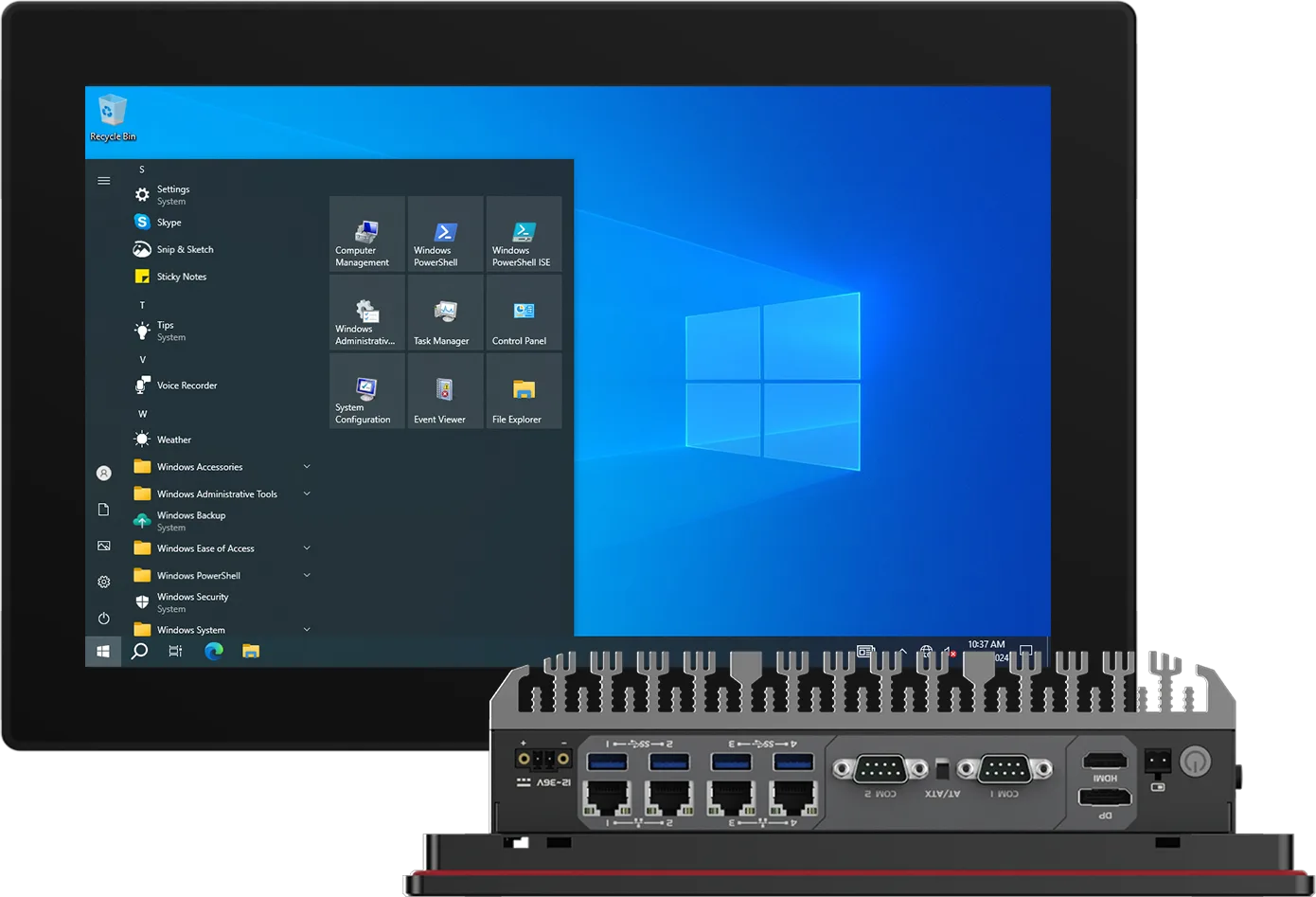Open the Windows PowerShell tile
The image size is (1316, 897).
click(x=446, y=234)
